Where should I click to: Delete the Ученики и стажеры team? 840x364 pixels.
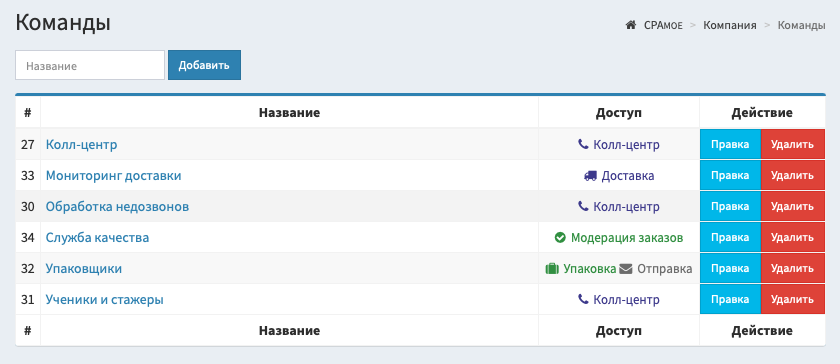click(x=793, y=300)
